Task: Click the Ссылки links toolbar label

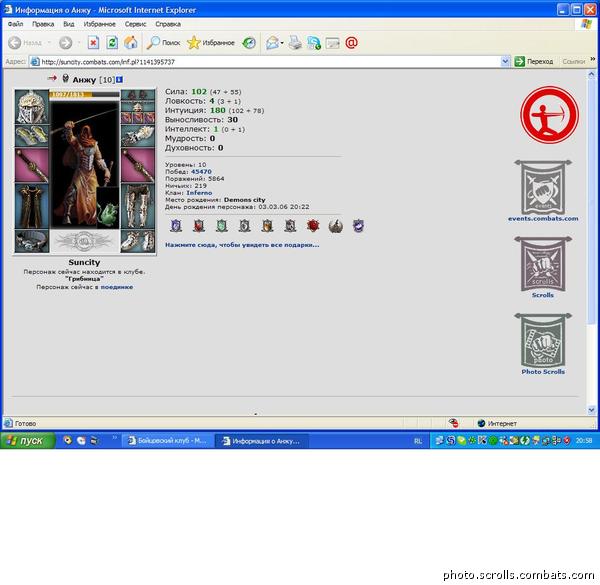Action: (574, 61)
